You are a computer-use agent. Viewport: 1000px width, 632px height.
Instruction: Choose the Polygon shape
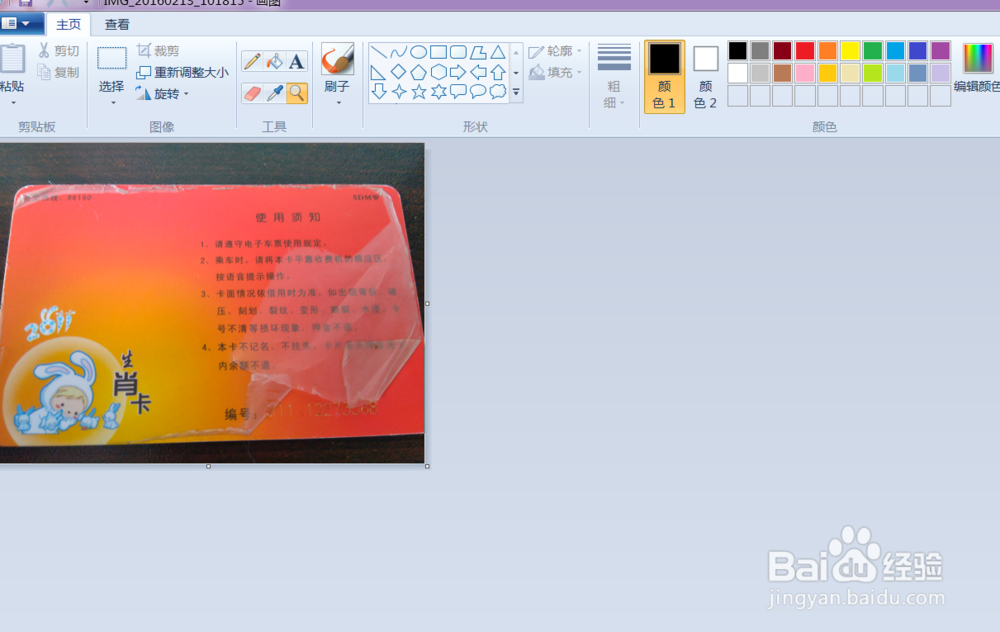[478, 52]
